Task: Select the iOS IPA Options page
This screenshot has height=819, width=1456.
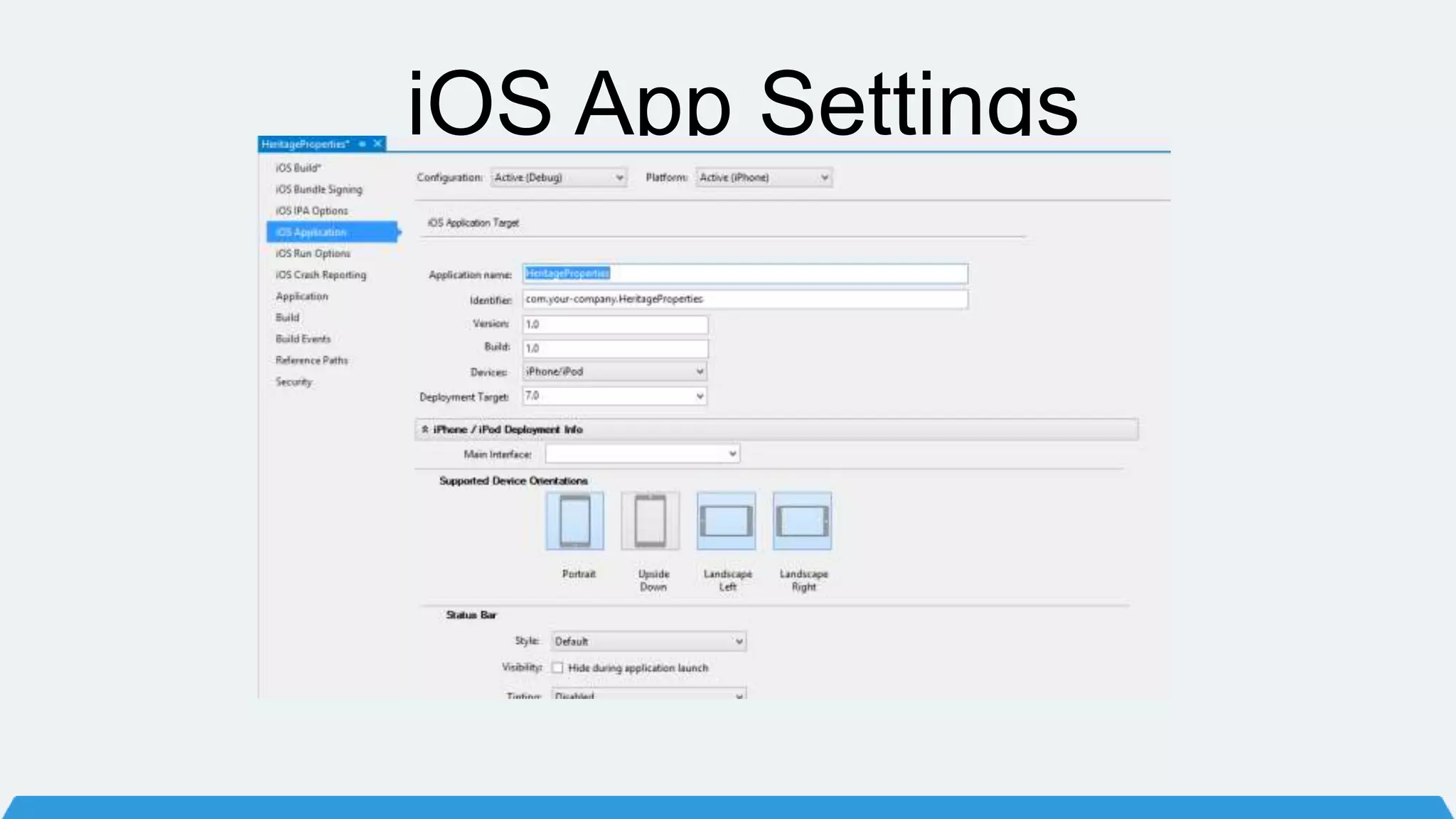Action: tap(312, 210)
